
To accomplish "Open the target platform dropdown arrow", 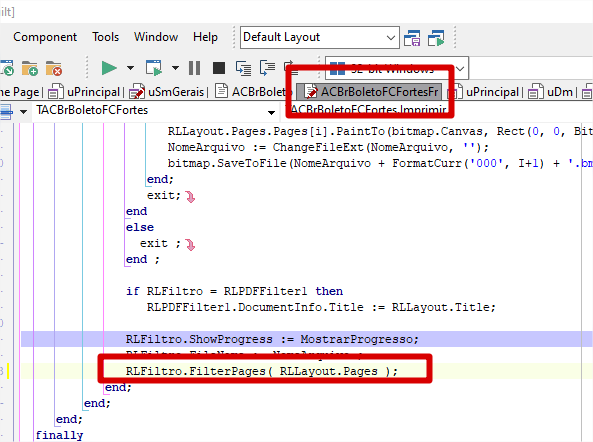I will click(460, 69).
